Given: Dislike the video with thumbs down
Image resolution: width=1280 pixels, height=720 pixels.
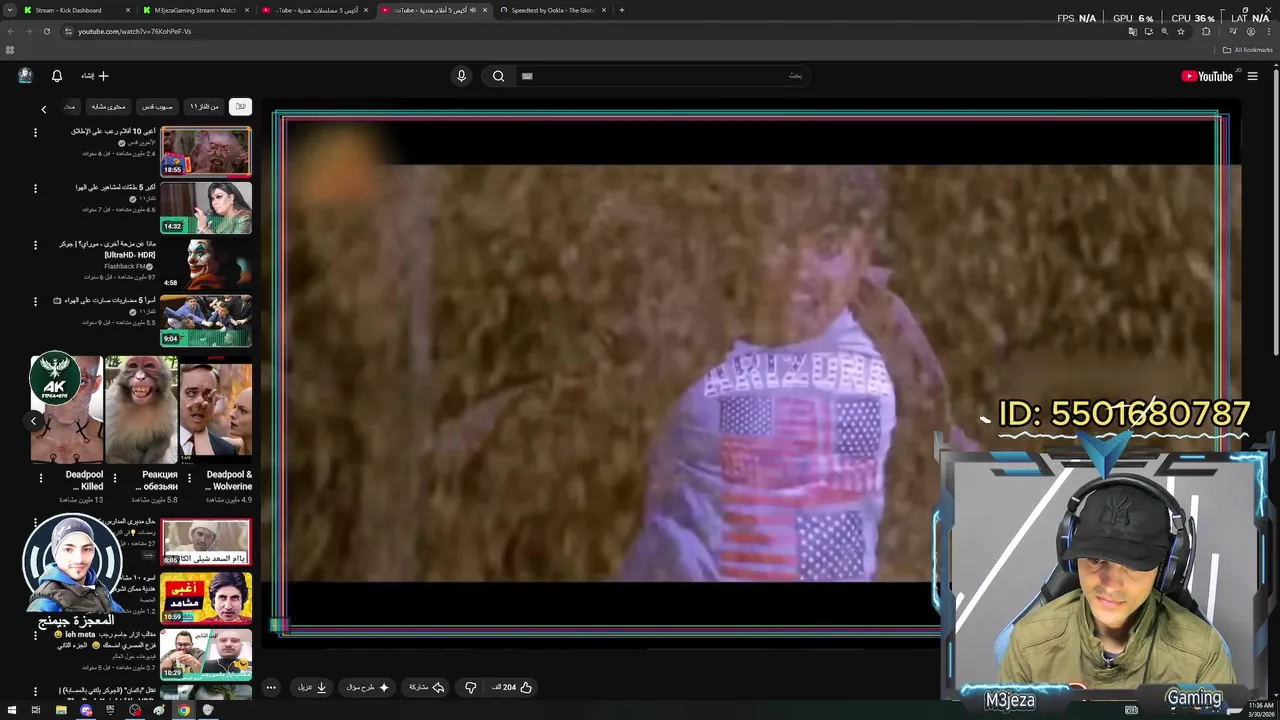Looking at the screenshot, I should pyautogui.click(x=470, y=687).
